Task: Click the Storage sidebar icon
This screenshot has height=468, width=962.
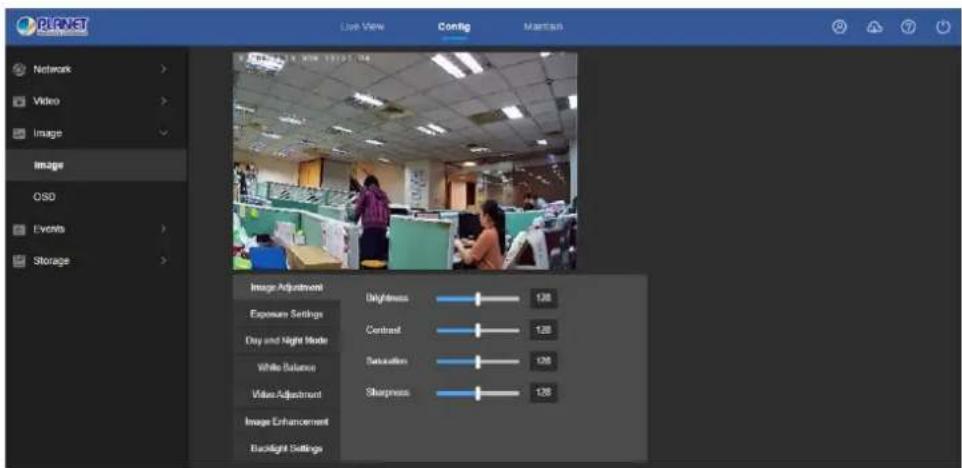Action: click(x=18, y=261)
